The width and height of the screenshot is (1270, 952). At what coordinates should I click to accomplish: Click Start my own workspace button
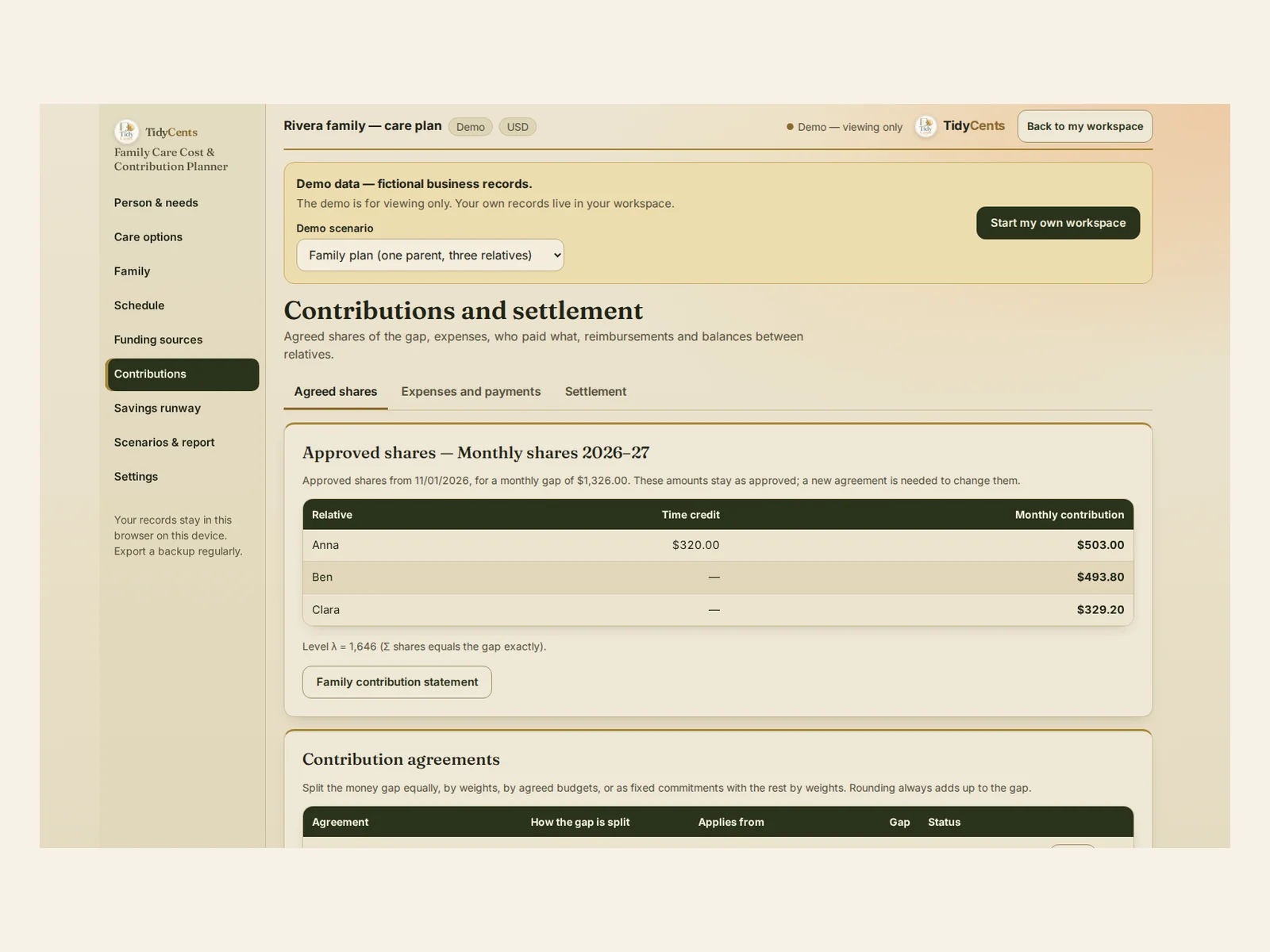(1058, 223)
